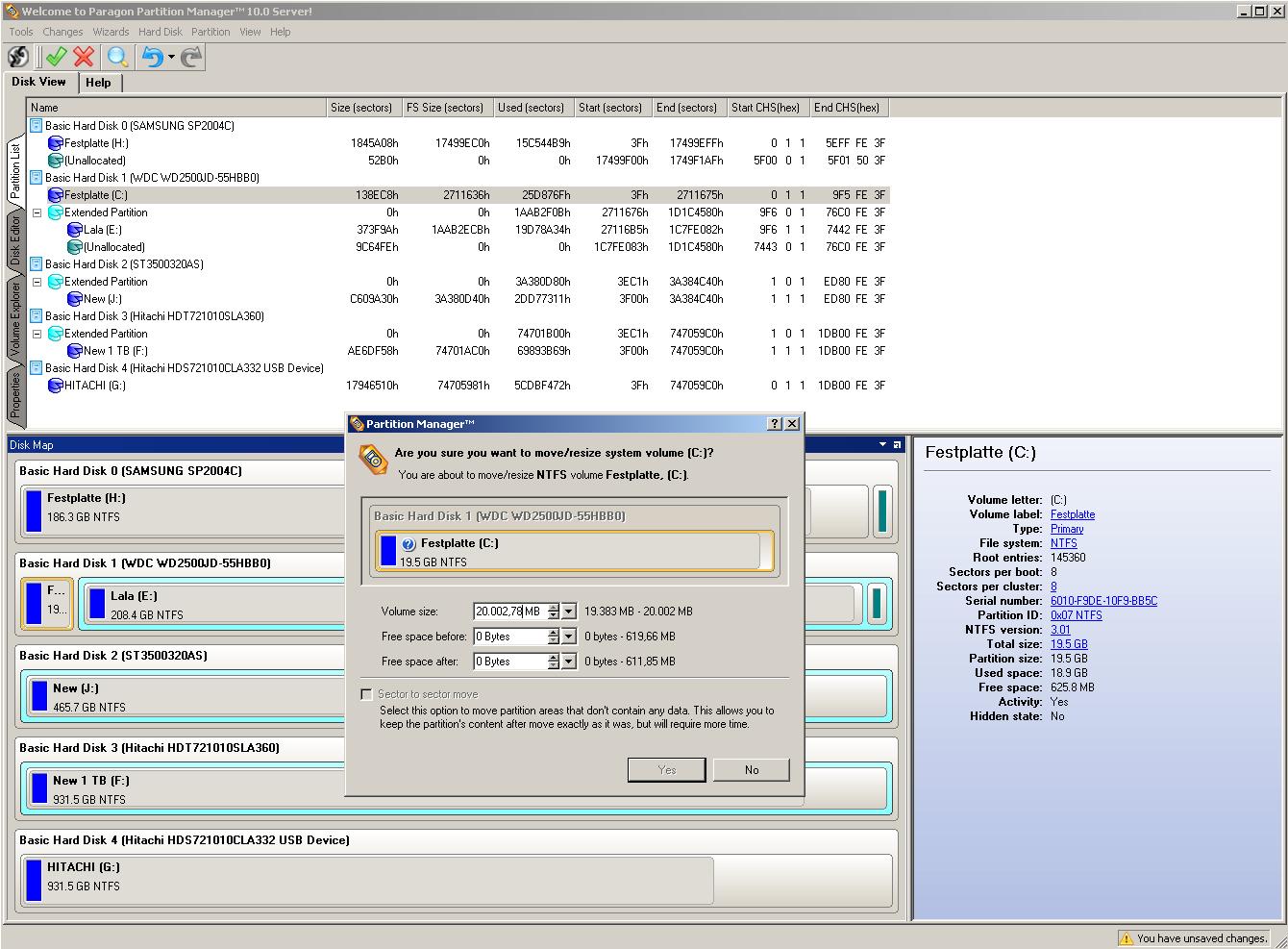Switch to the Help tab
Screen dimensions: 1288x949
[98, 83]
